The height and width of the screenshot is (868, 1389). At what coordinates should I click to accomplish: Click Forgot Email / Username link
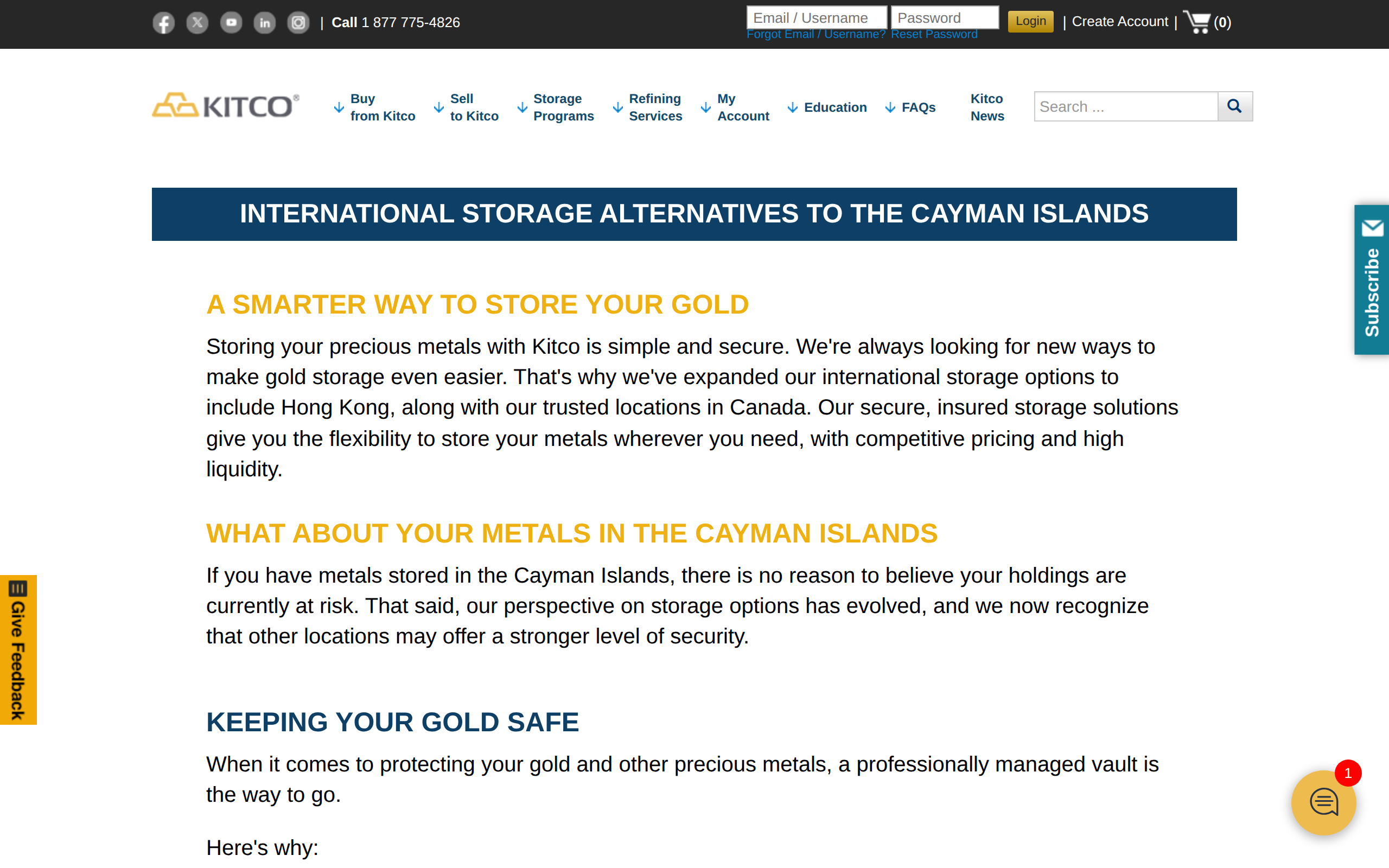[x=815, y=34]
